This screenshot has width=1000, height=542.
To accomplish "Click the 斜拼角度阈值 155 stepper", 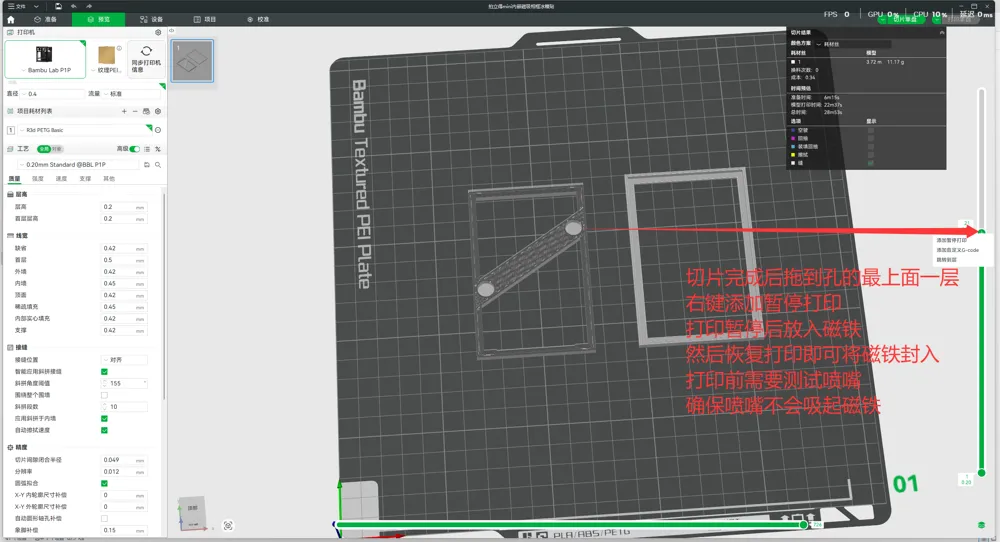I will click(x=124, y=383).
